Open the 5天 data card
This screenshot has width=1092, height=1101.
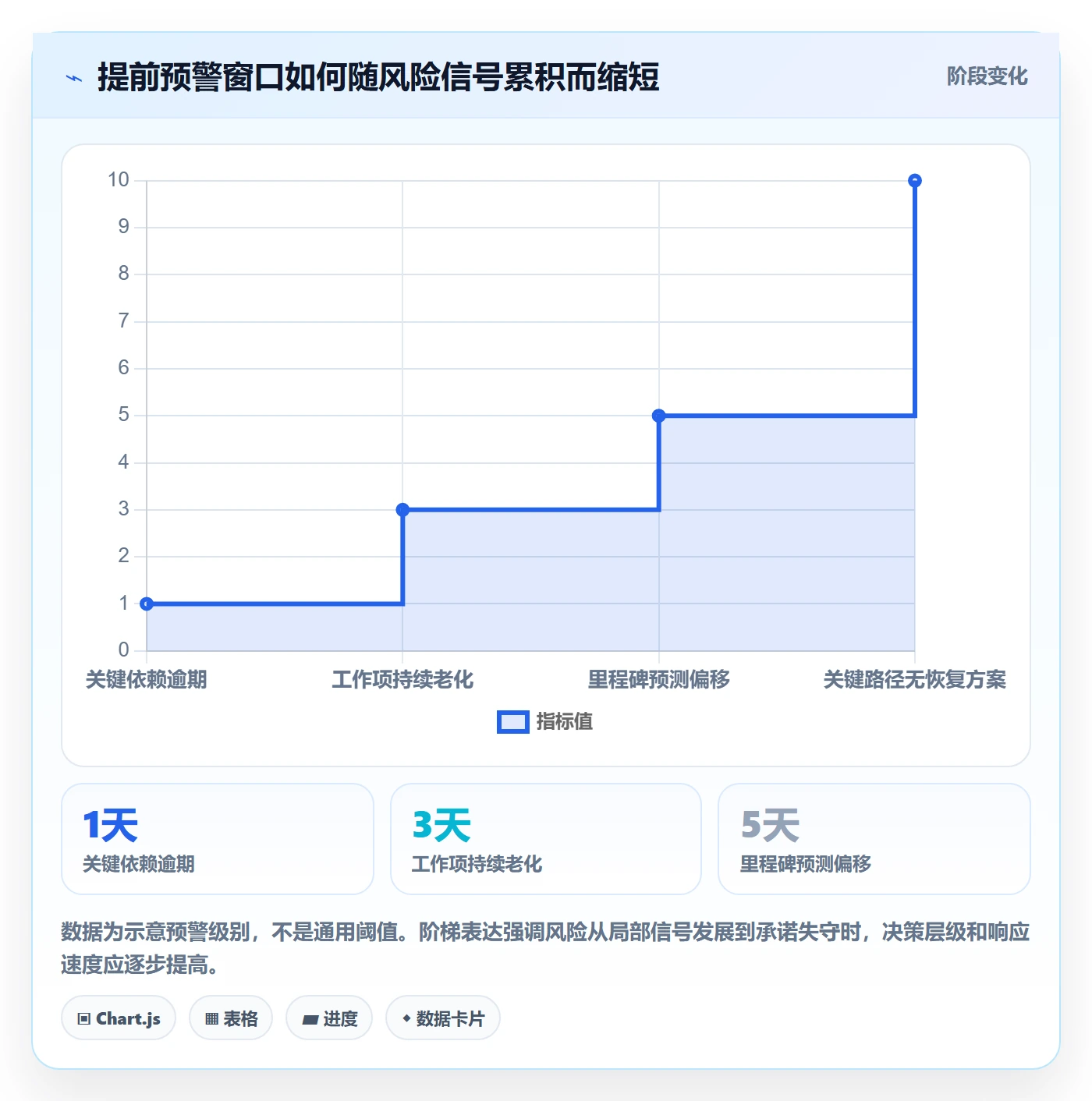coord(874,839)
